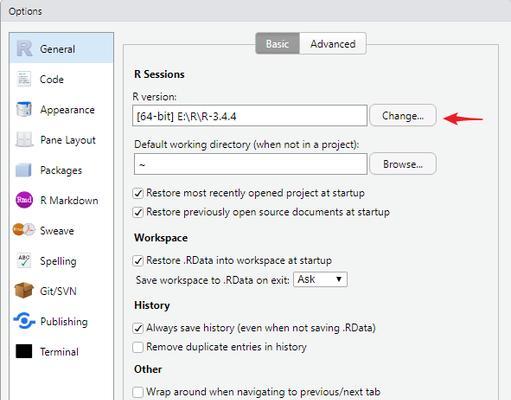
Task: Select the Packages box icon
Action: point(24,170)
